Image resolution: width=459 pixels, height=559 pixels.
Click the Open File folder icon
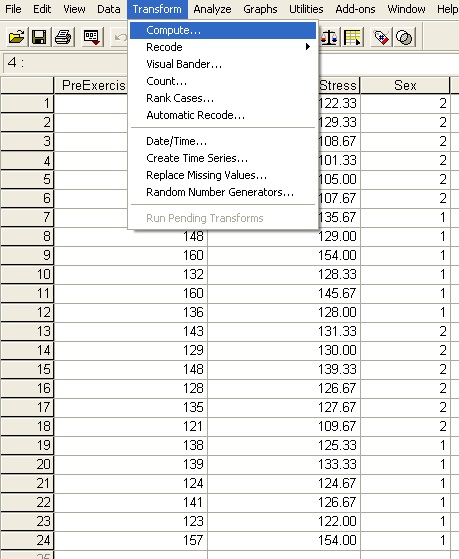tap(16, 37)
